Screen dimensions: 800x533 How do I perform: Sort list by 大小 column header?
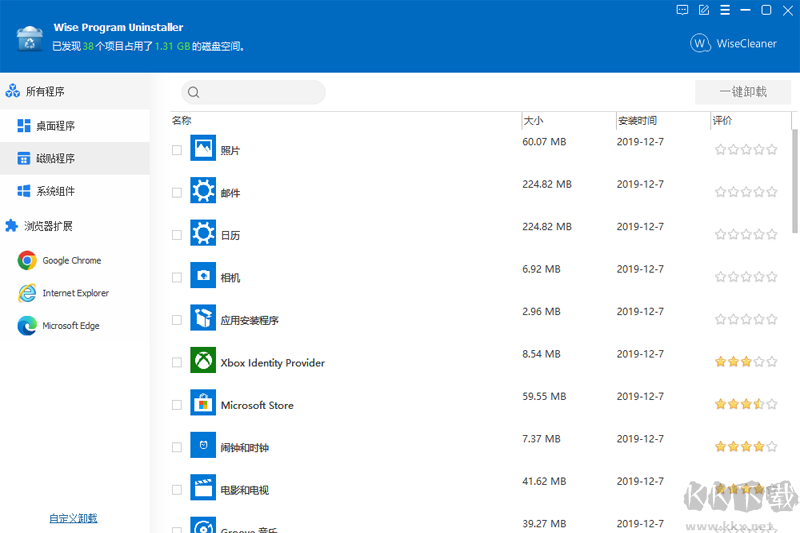pyautogui.click(x=533, y=120)
